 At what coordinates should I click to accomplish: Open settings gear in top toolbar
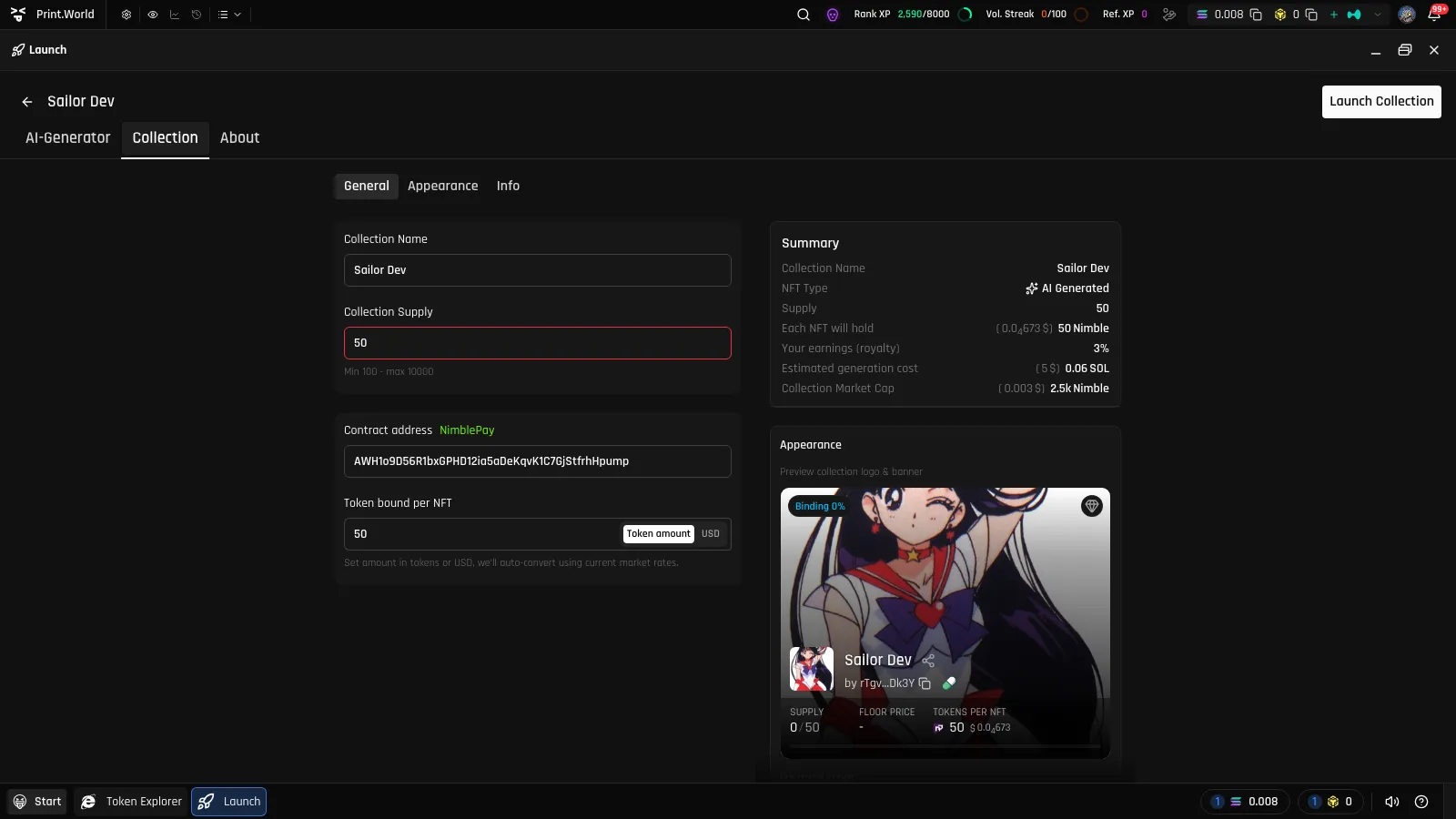[x=126, y=15]
